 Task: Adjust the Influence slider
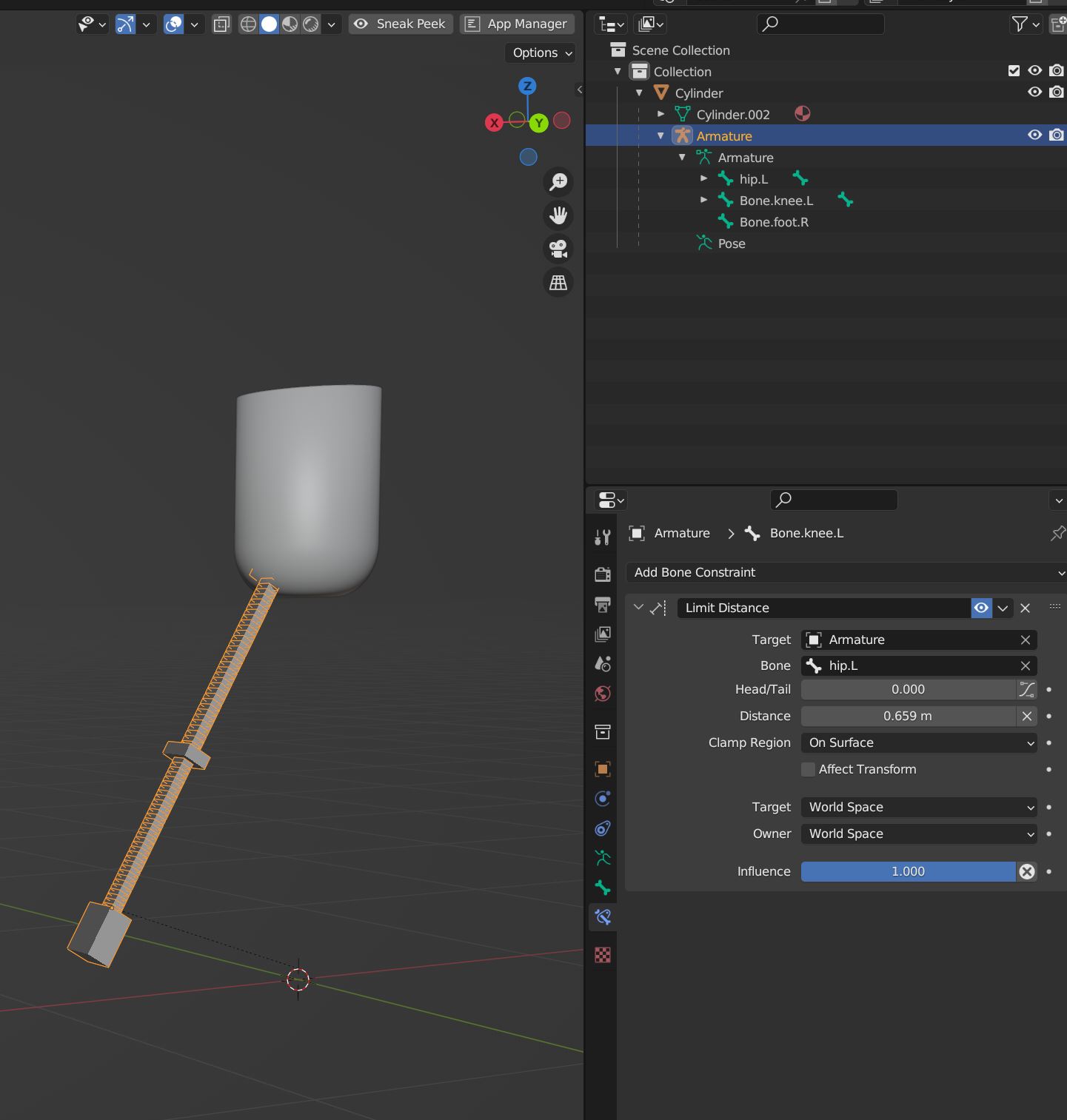coord(909,871)
